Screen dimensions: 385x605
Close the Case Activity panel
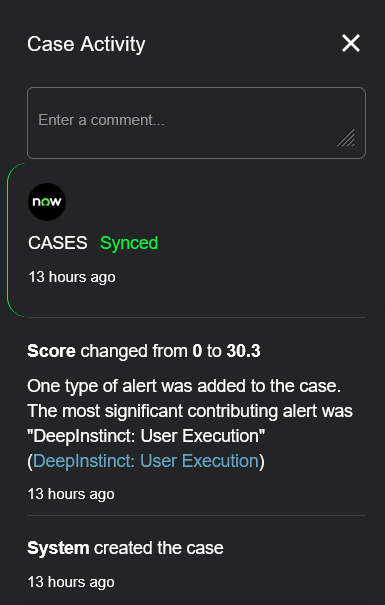(351, 43)
